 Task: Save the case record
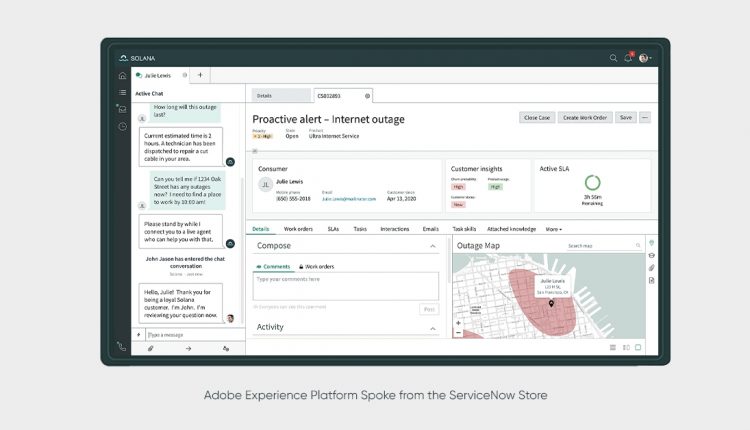click(x=626, y=118)
